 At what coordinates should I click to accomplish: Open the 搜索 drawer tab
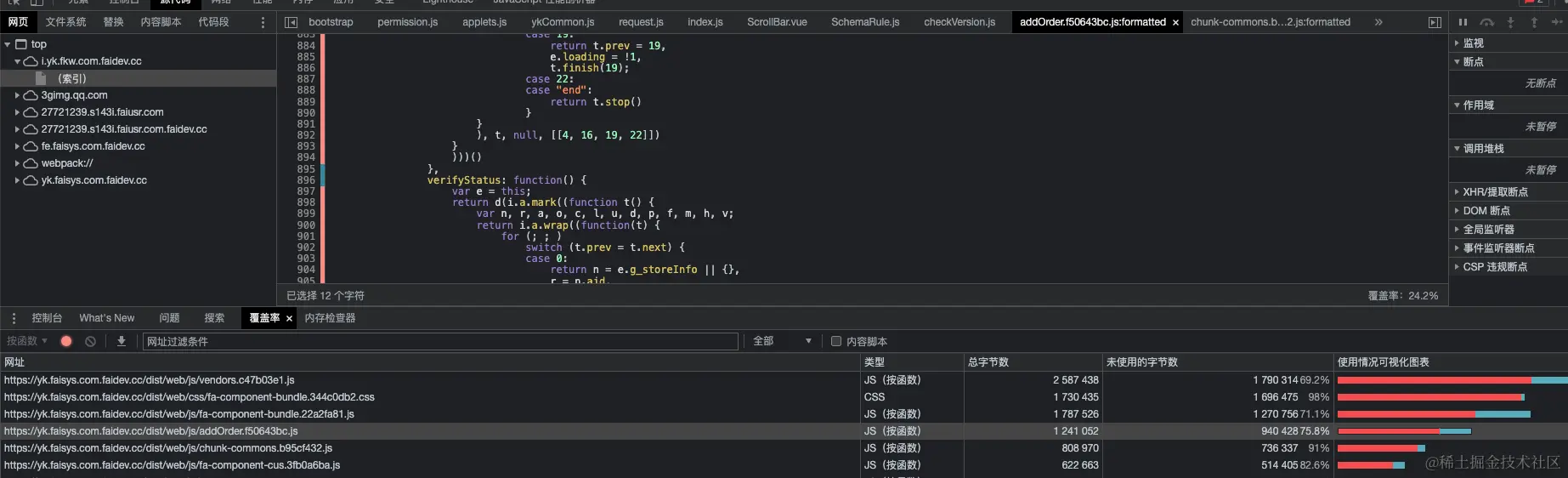pos(214,318)
